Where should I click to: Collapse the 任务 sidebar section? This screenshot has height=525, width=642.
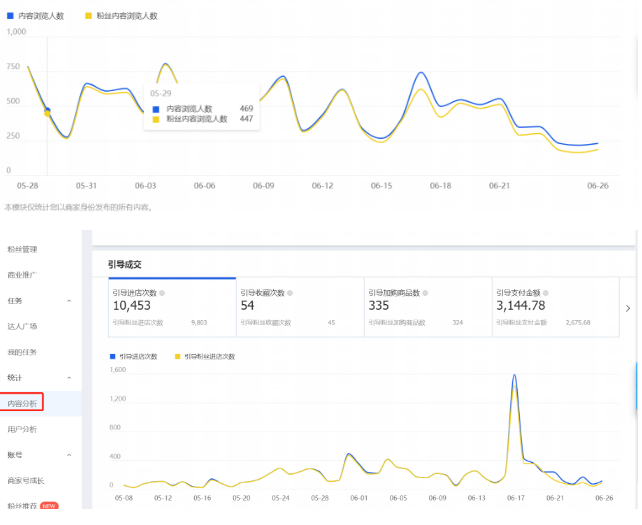69,301
